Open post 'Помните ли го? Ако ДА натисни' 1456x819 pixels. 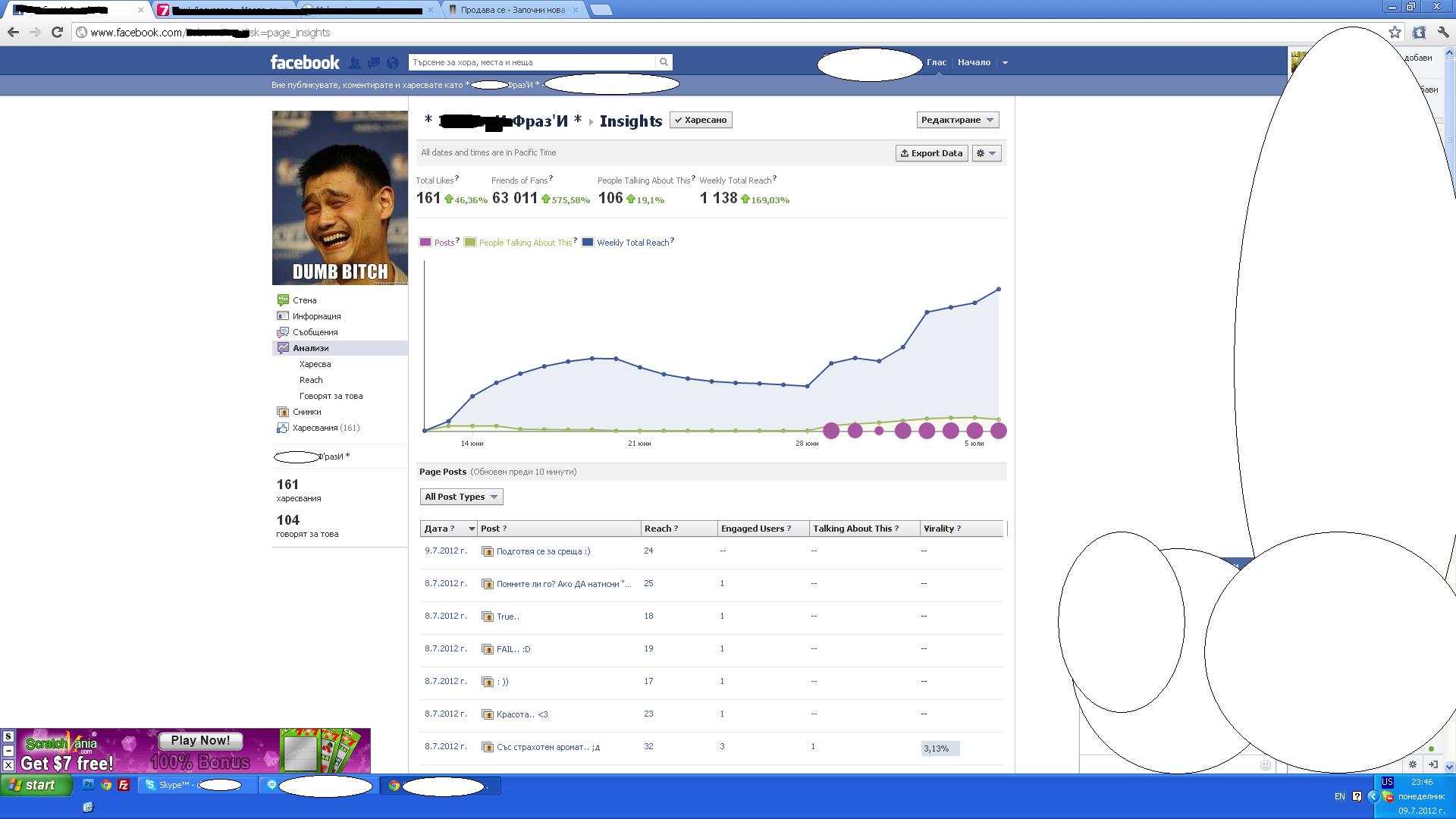pos(563,584)
